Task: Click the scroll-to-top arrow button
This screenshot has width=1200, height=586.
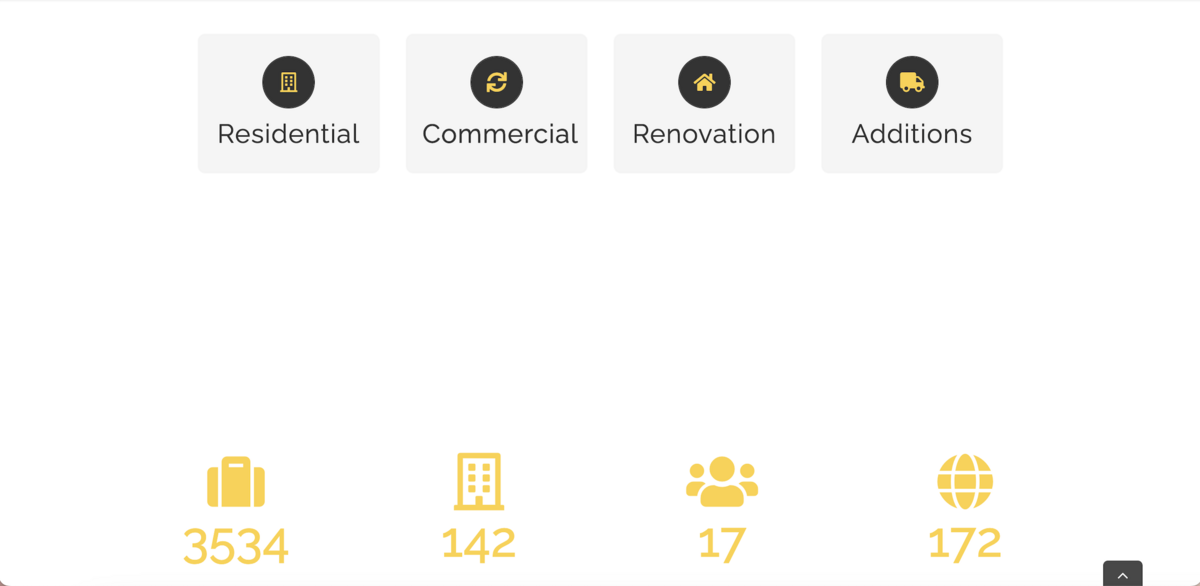Action: click(1123, 574)
